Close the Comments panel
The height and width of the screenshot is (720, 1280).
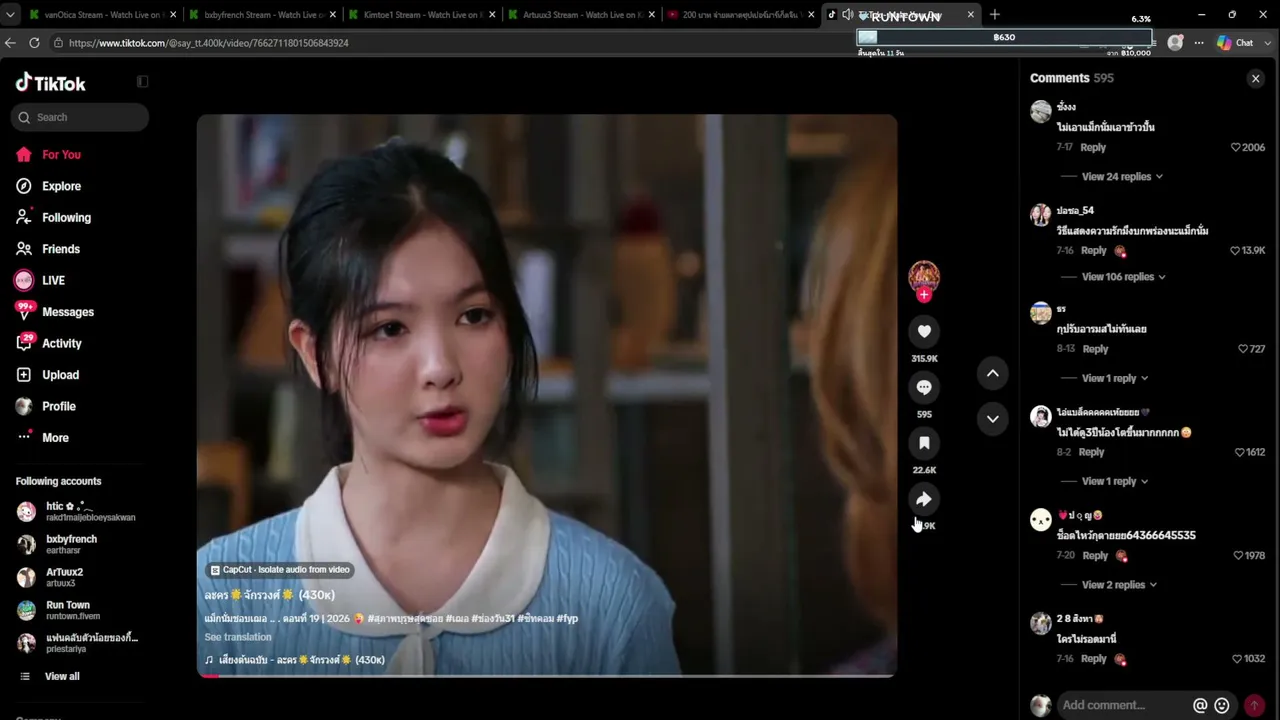(1256, 78)
